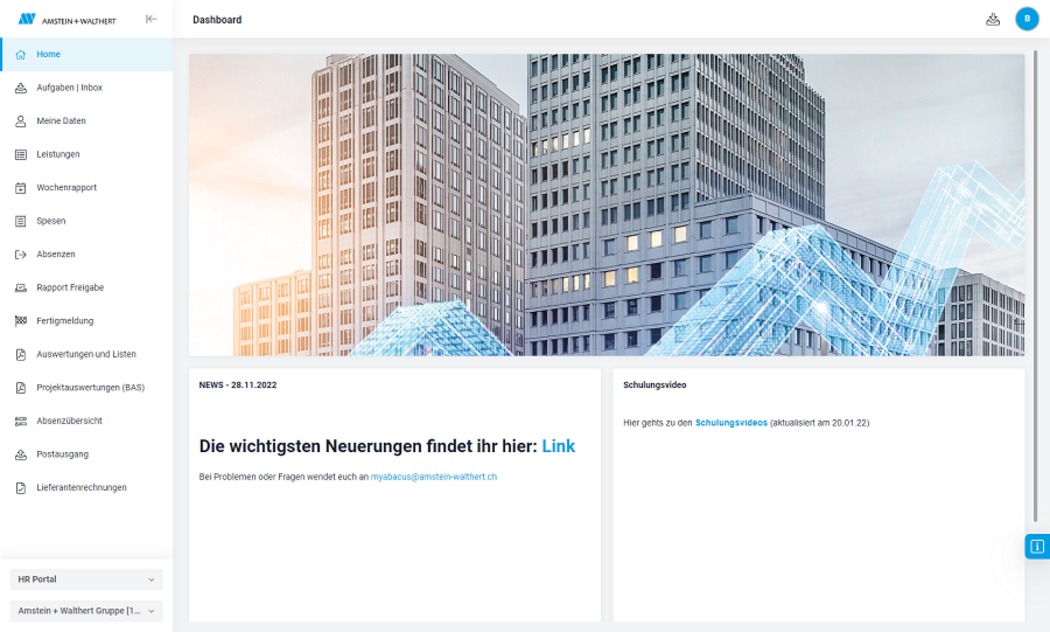Click the Amstein + Walthert logo
The width and height of the screenshot is (1050, 632).
coord(67,19)
